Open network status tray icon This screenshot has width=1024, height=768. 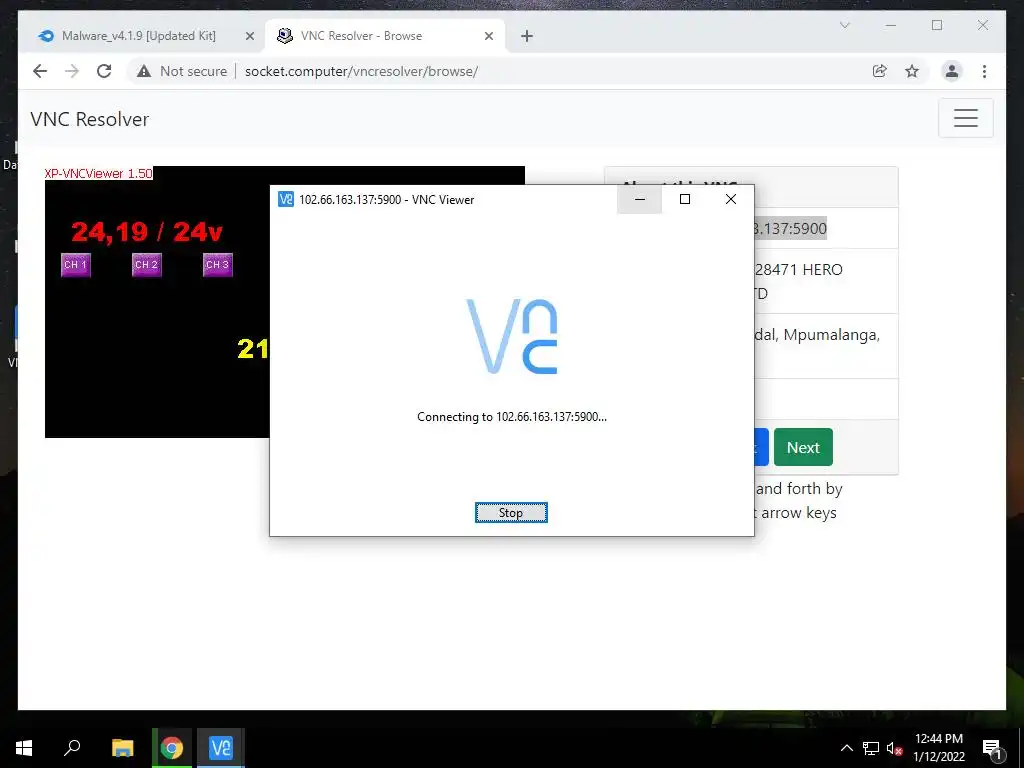871,748
